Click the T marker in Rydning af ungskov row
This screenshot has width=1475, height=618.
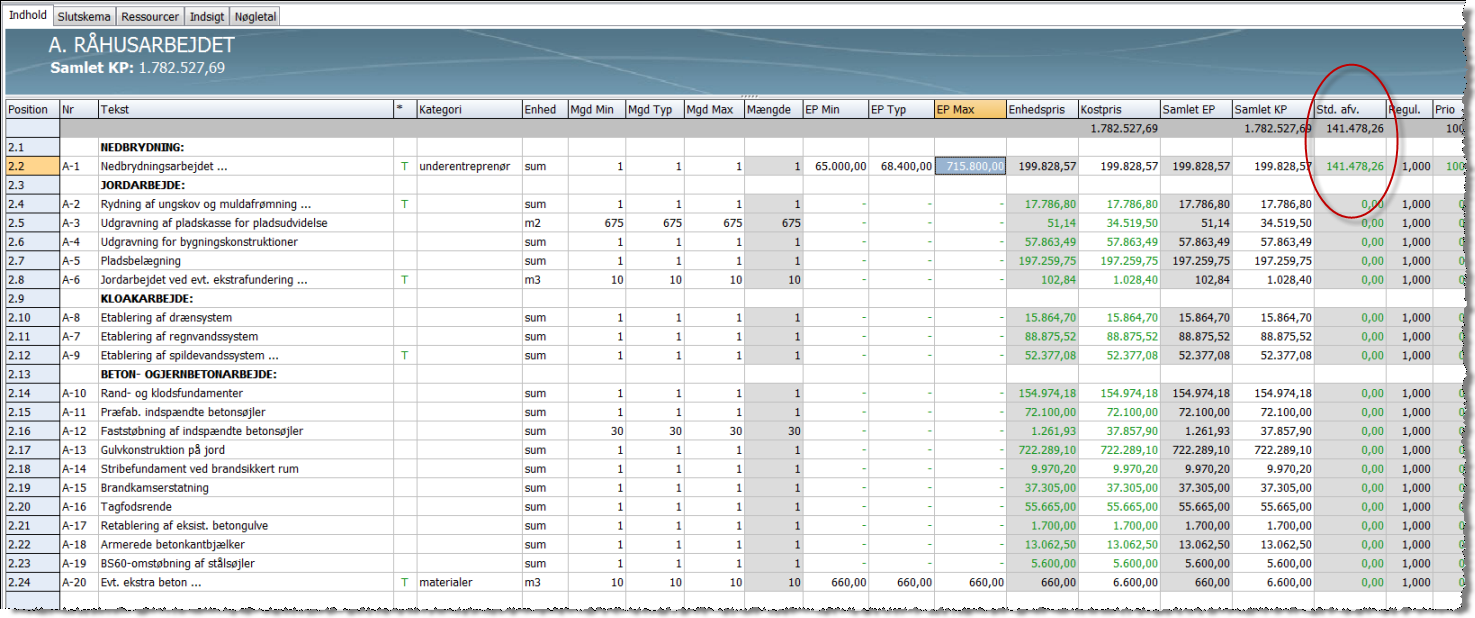405,204
